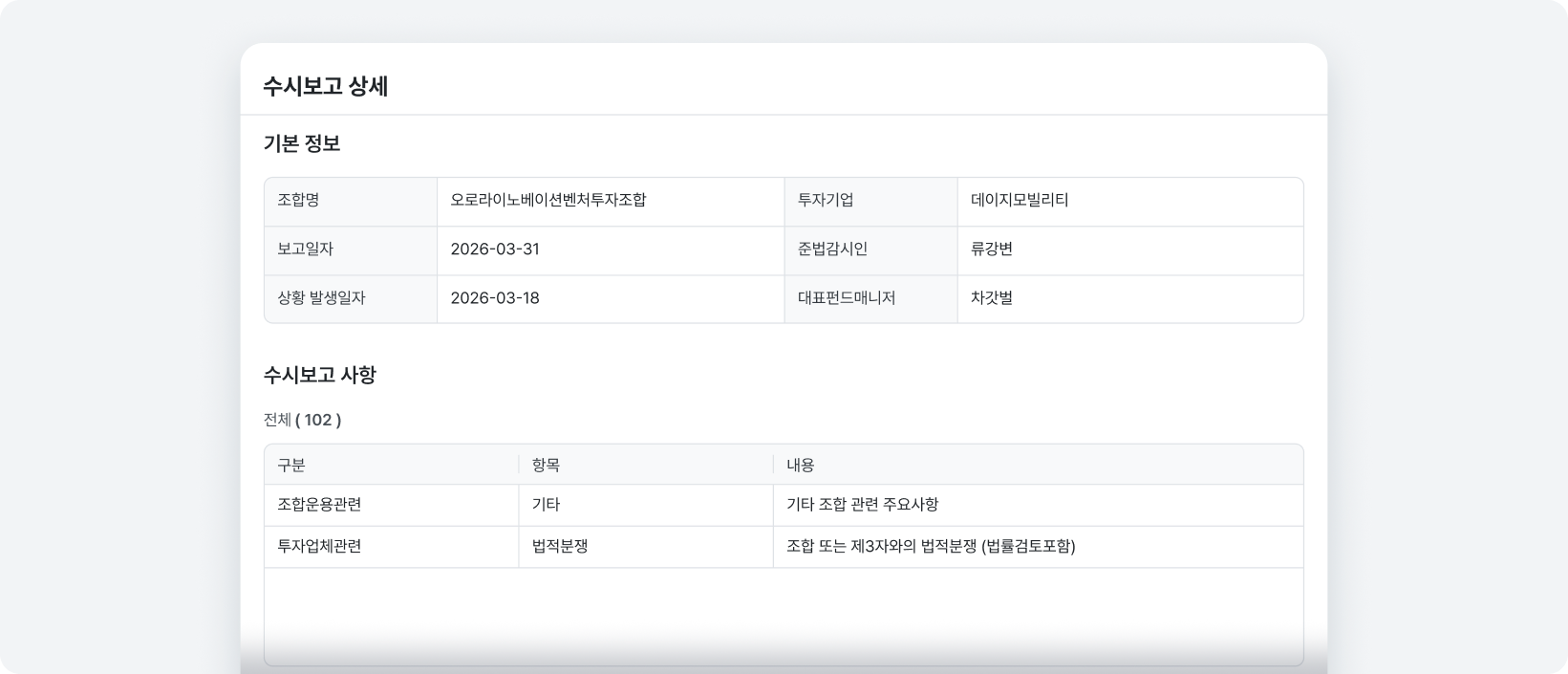Click 기타 조합 관련 주요사항 content

point(862,505)
